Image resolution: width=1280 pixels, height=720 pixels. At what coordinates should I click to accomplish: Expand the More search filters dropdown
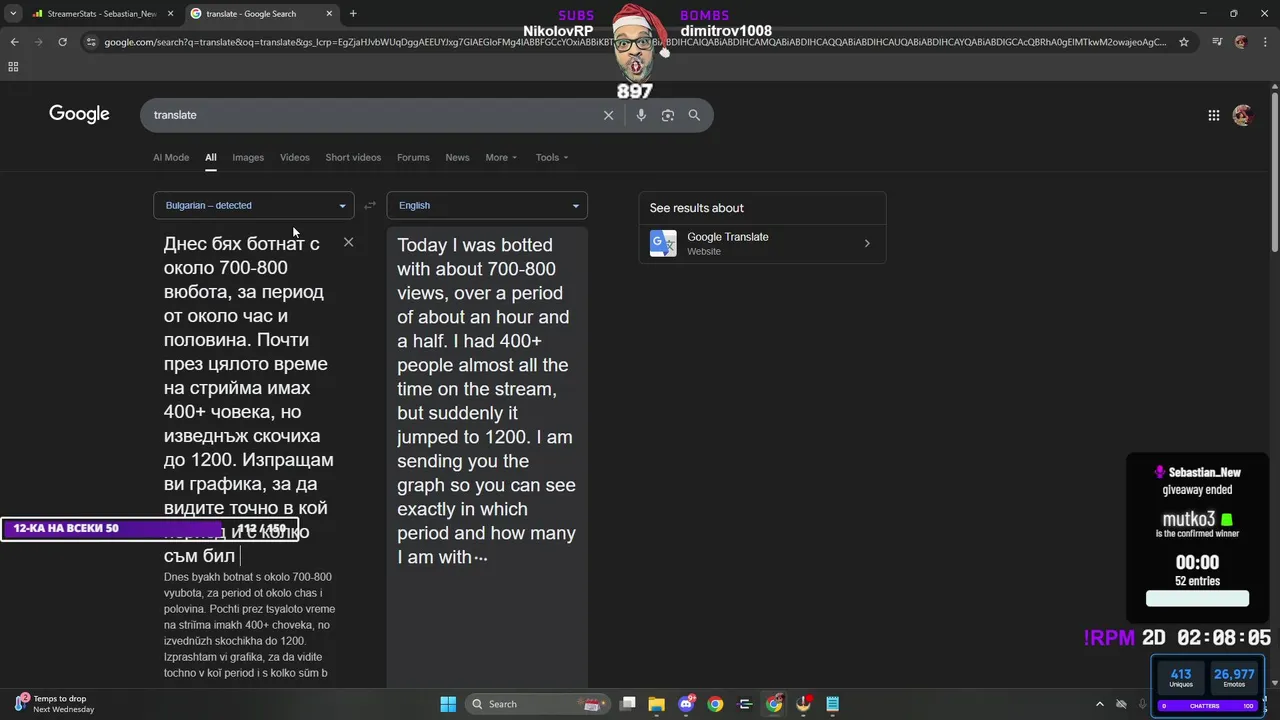[x=501, y=157]
